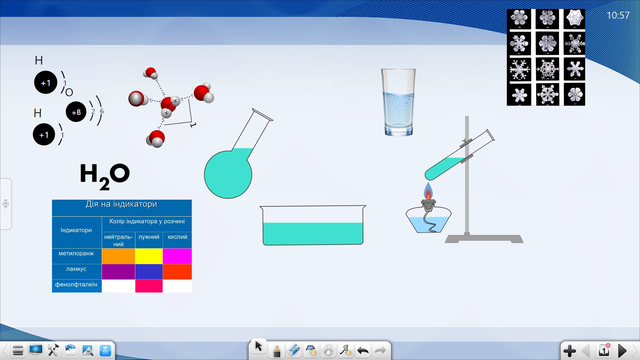
Task: Select the snowflake photos thumbnail
Action: click(546, 57)
